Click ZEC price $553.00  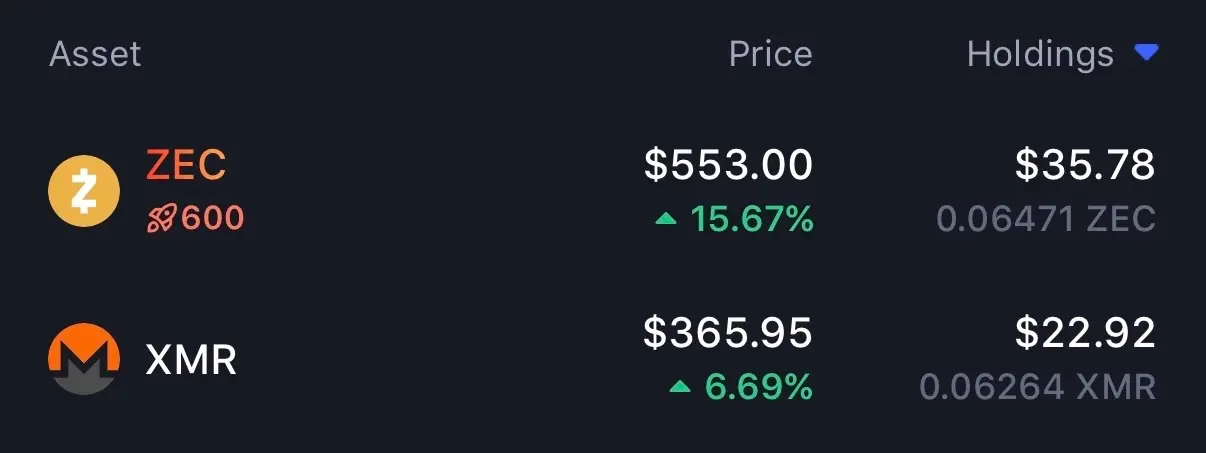728,166
